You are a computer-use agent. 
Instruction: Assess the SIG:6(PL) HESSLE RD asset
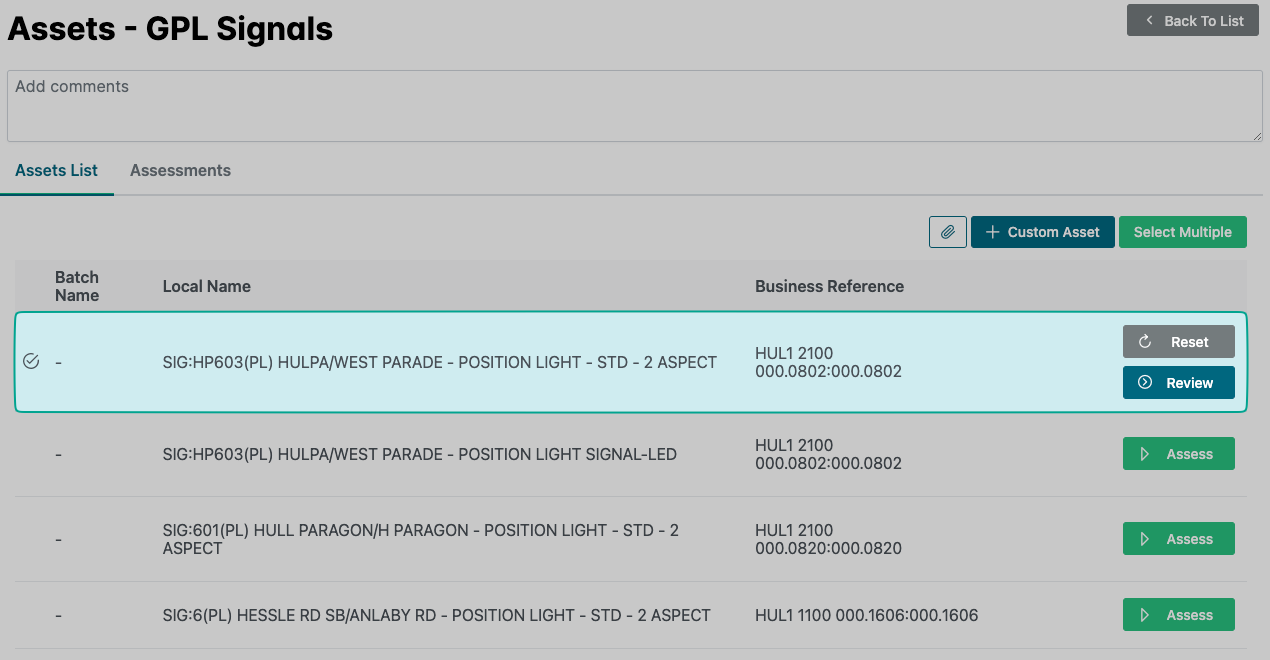[x=1178, y=615]
